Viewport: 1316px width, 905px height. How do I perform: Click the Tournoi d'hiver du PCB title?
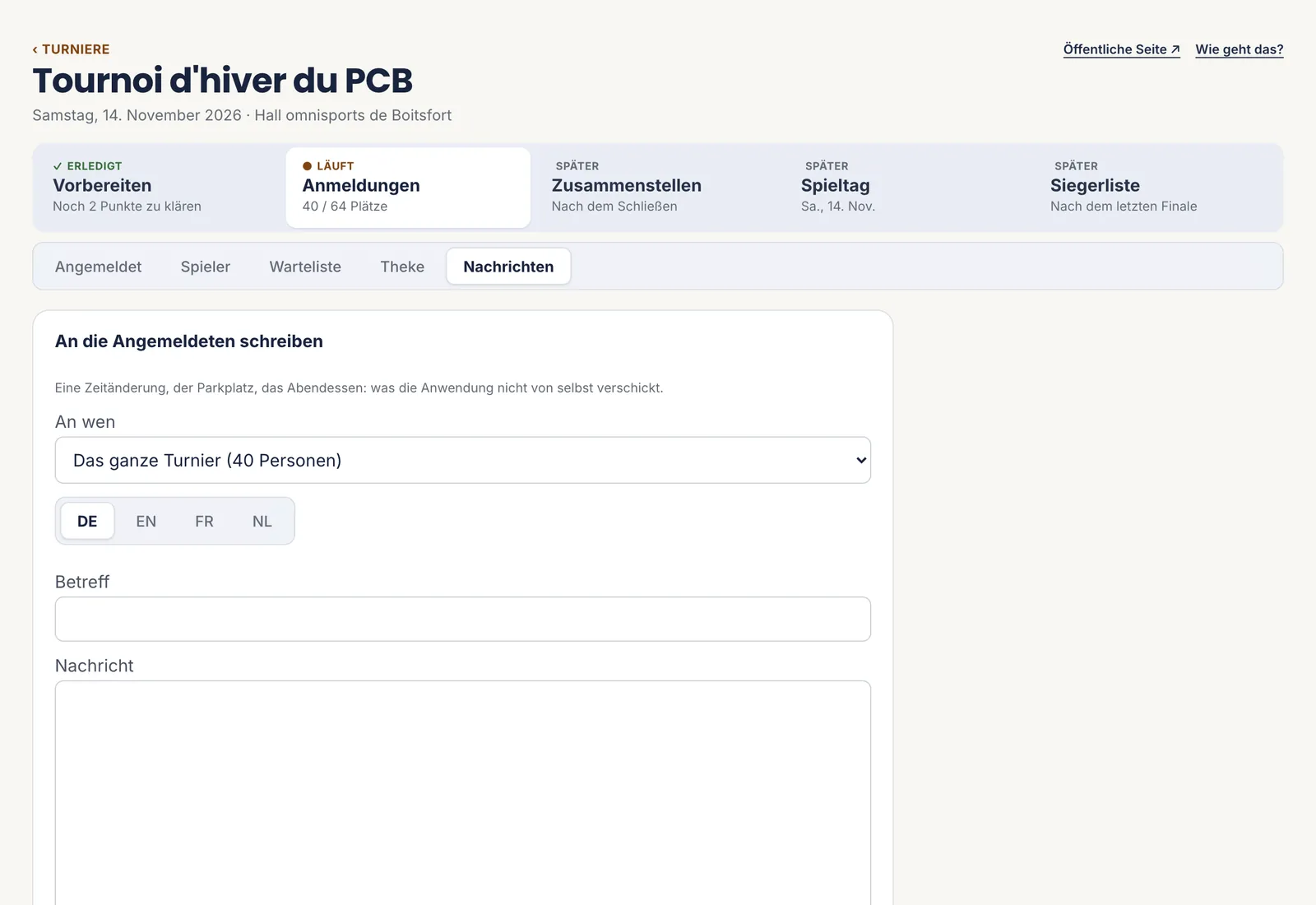point(222,81)
